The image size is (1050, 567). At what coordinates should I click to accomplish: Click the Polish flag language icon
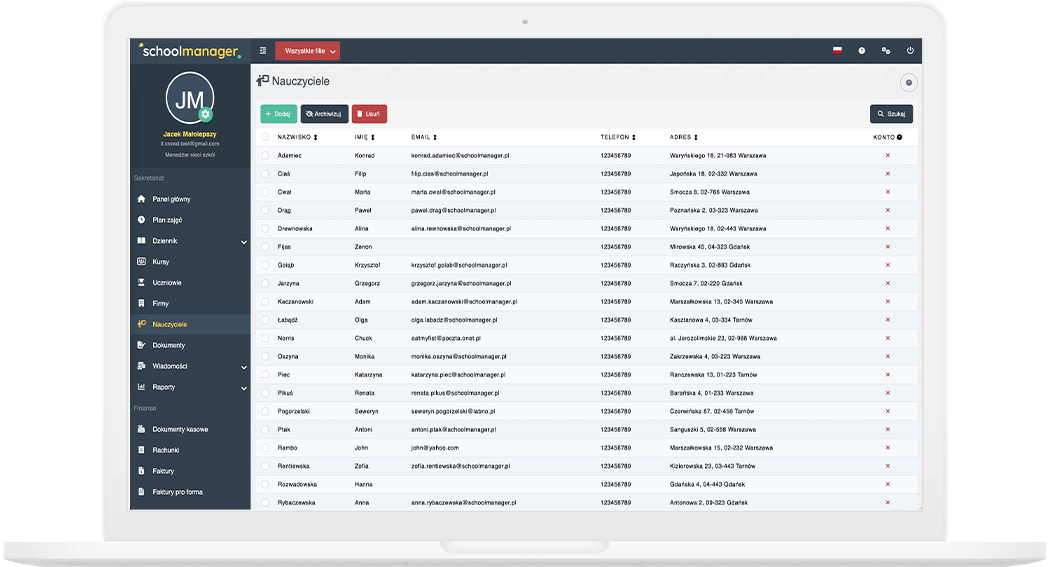pos(837,50)
